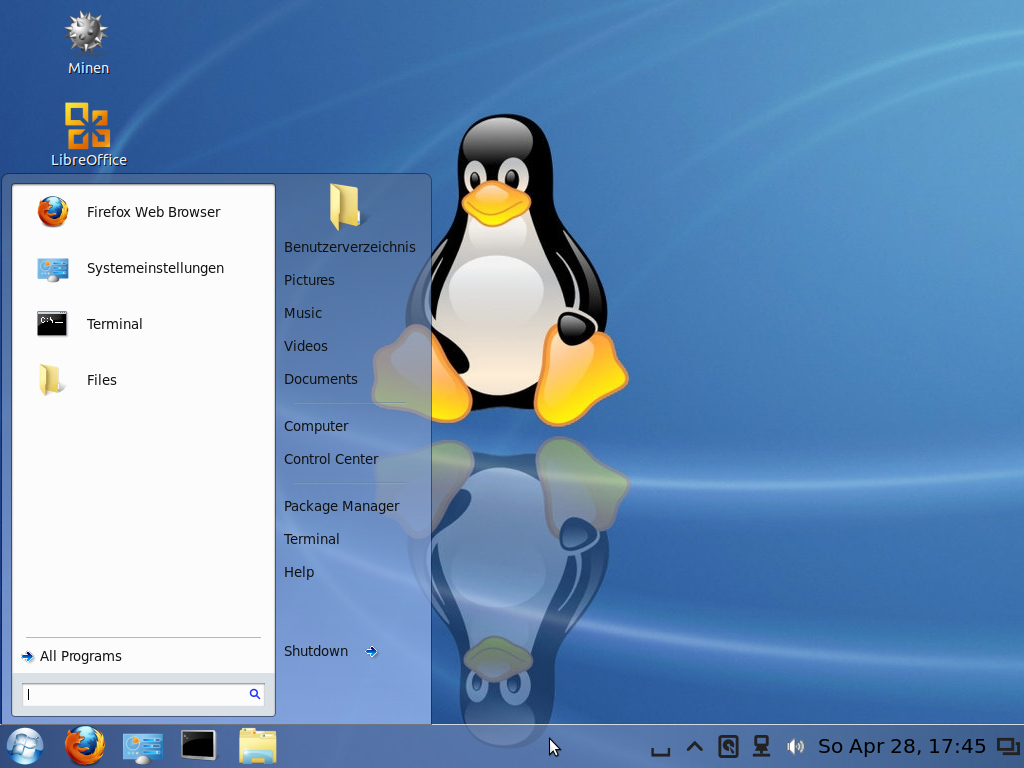Open Help from the start menu
This screenshot has width=1024, height=768.
(299, 573)
